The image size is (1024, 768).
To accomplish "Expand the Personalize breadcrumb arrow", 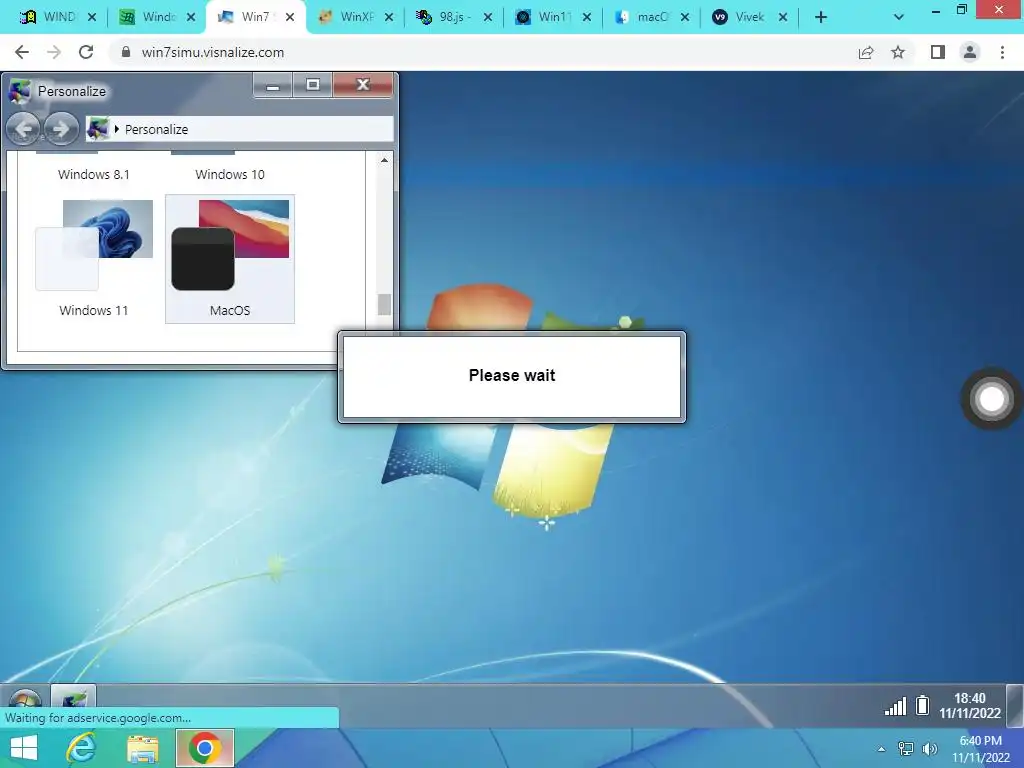I will (116, 129).
